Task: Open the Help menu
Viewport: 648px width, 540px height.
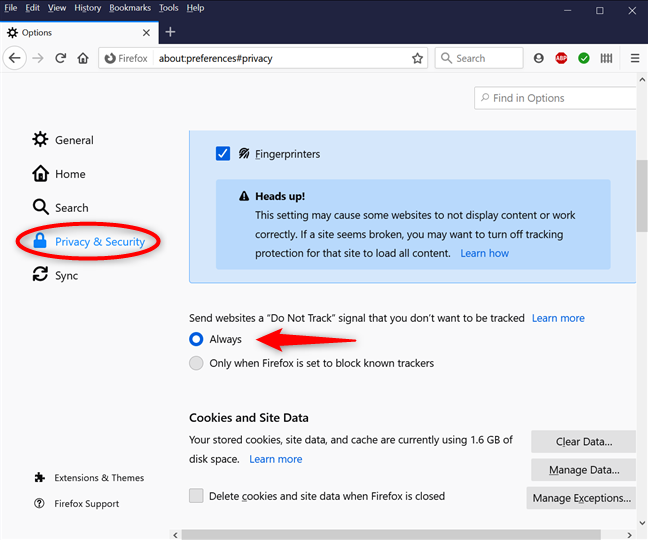Action: (x=195, y=8)
